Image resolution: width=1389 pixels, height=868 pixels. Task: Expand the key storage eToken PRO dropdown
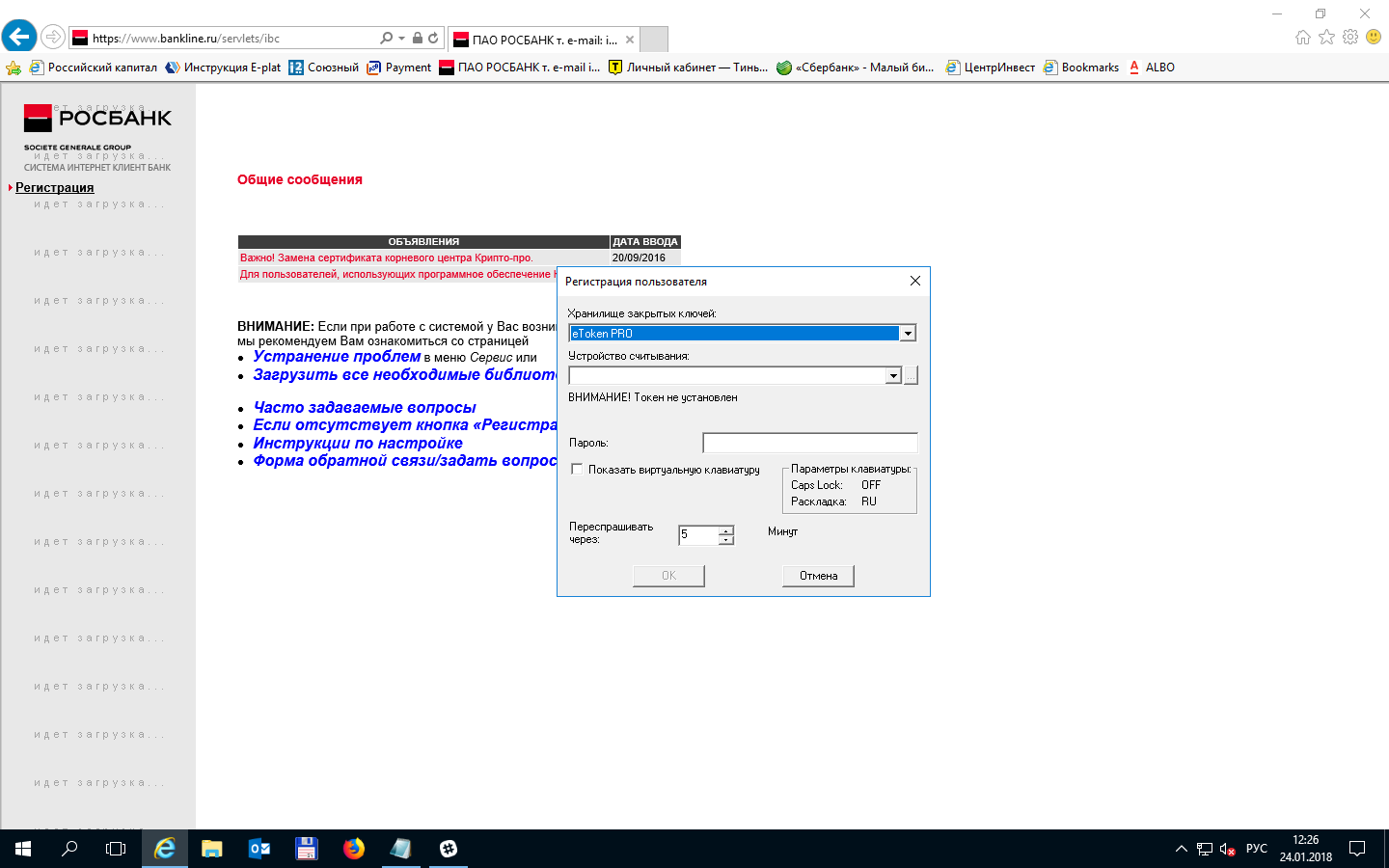[907, 334]
